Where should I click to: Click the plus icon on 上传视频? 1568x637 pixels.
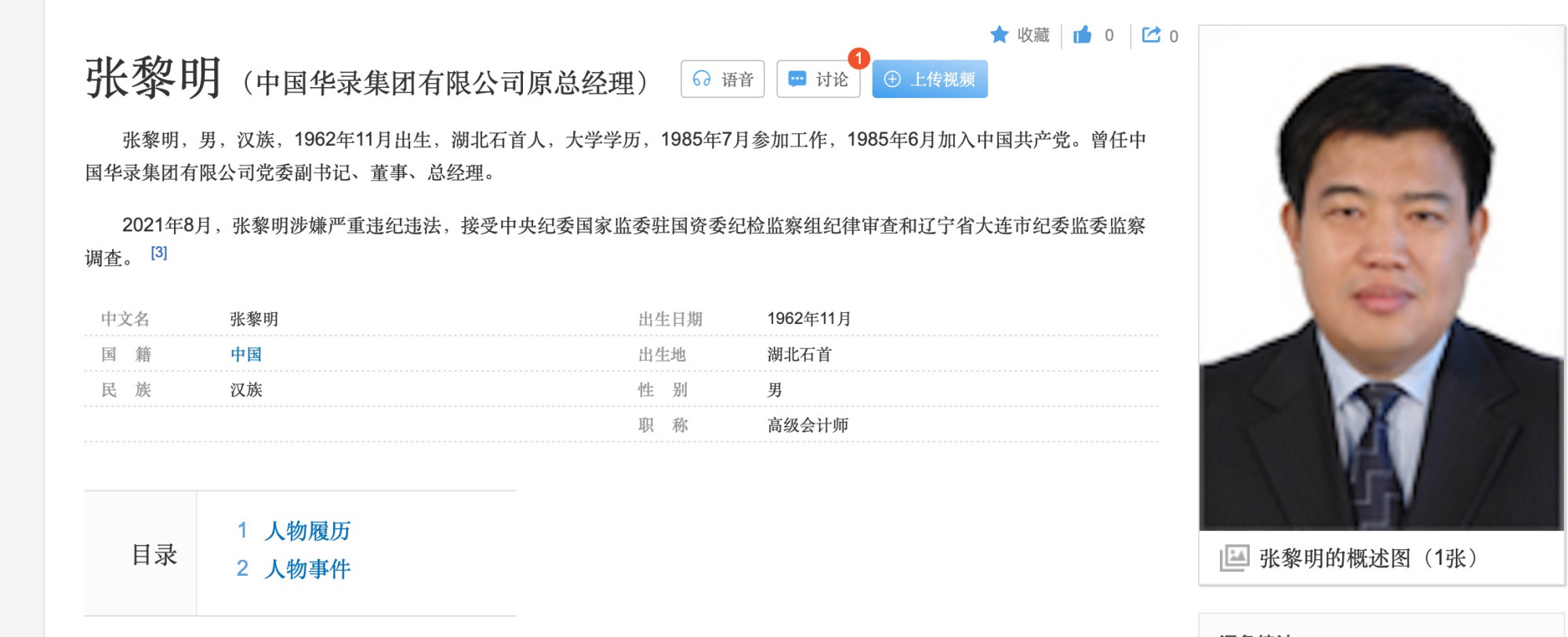(x=892, y=79)
